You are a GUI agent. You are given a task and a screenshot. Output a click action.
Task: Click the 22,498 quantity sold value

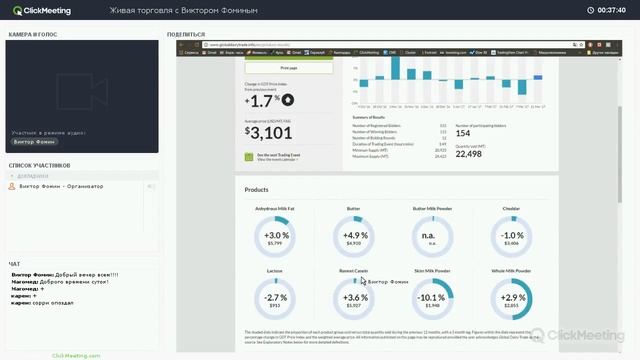469,154
